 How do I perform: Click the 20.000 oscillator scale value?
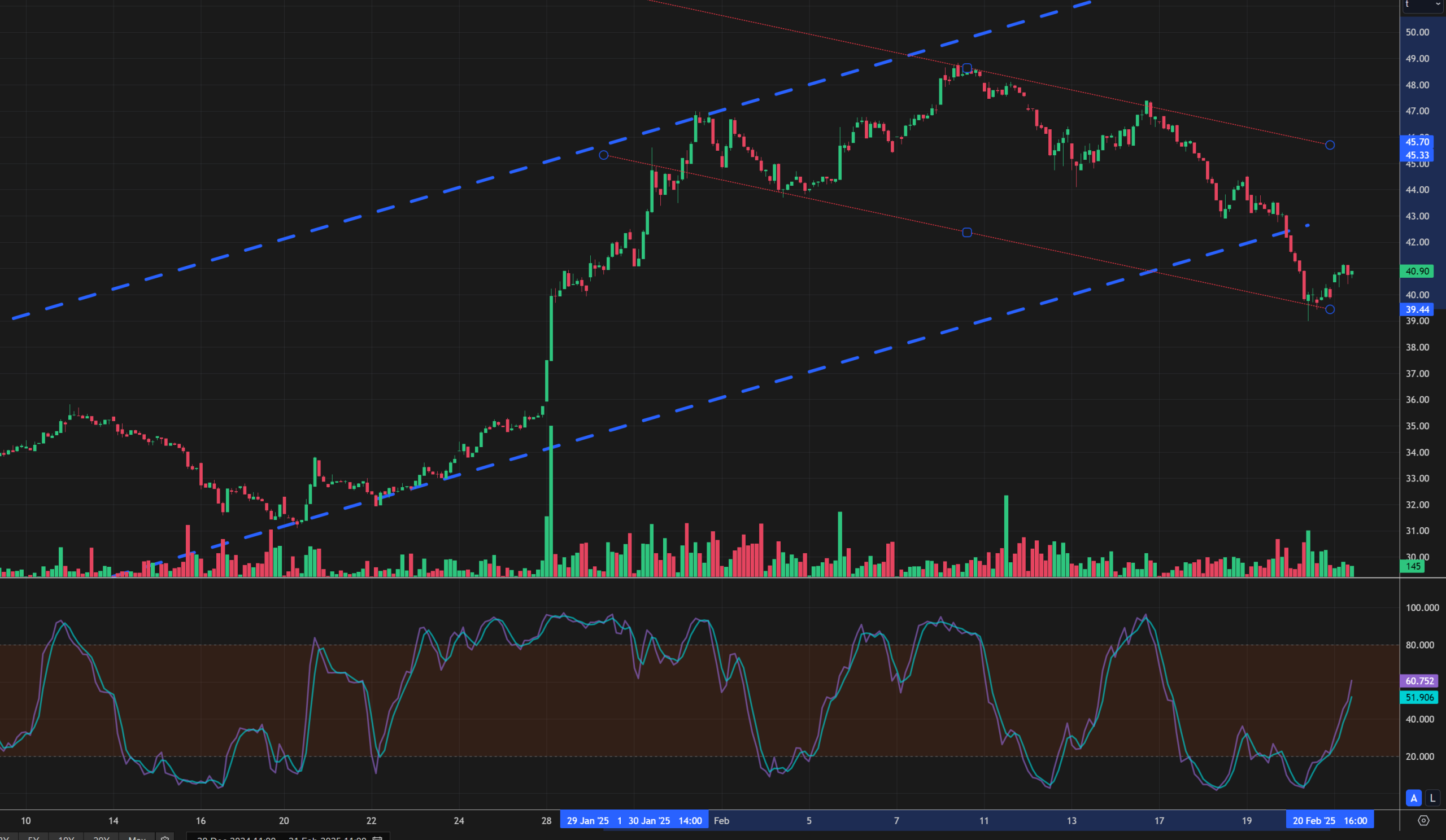tap(1419, 756)
